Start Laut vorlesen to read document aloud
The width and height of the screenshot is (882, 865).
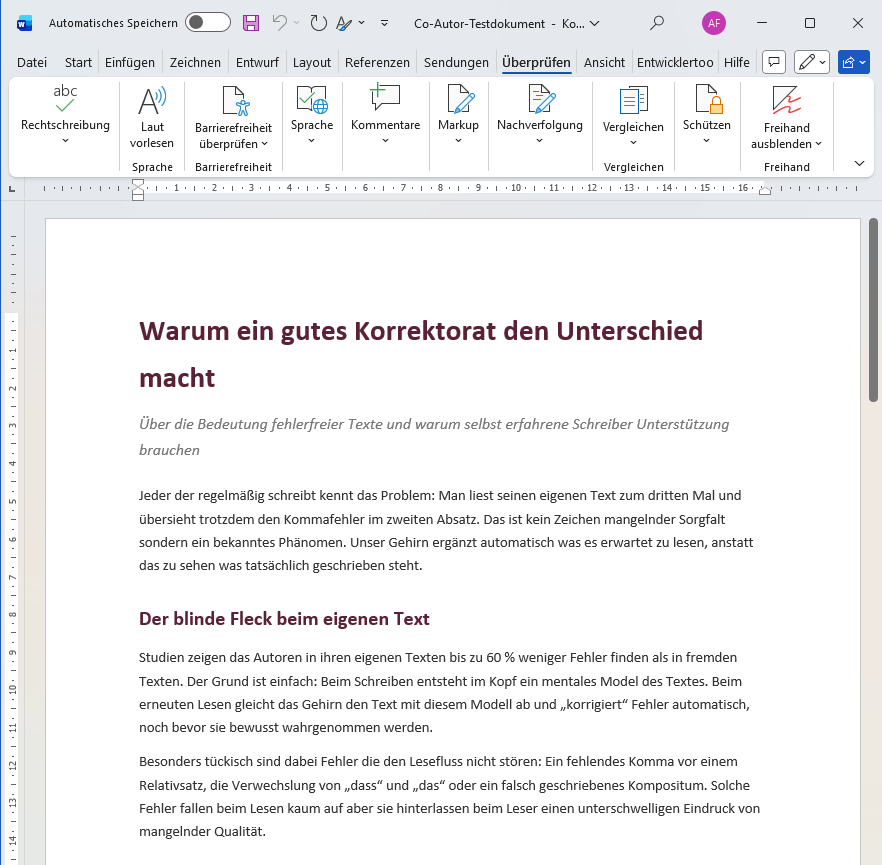(x=152, y=113)
